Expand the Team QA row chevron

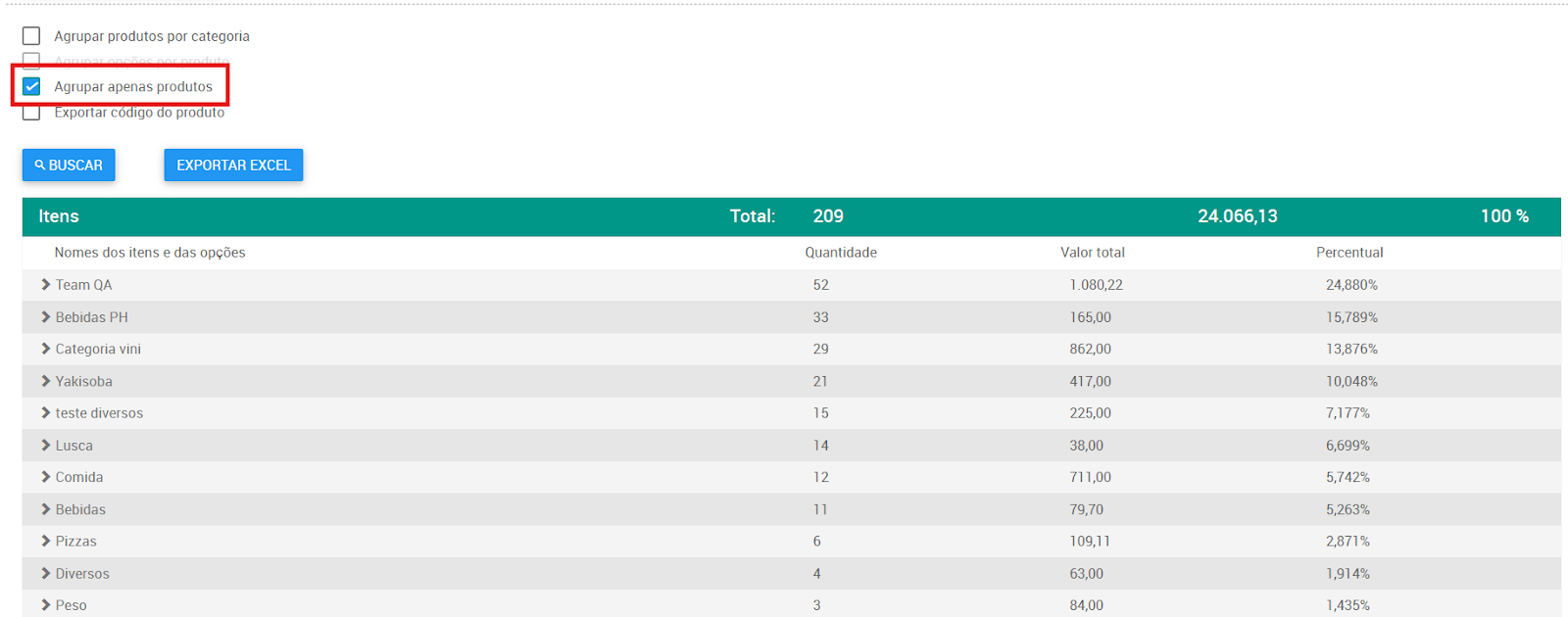[x=45, y=285]
